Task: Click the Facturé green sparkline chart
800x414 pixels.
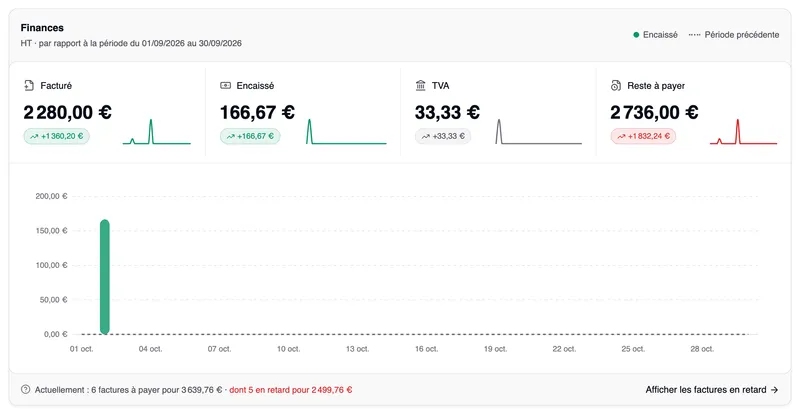Action: coord(157,132)
